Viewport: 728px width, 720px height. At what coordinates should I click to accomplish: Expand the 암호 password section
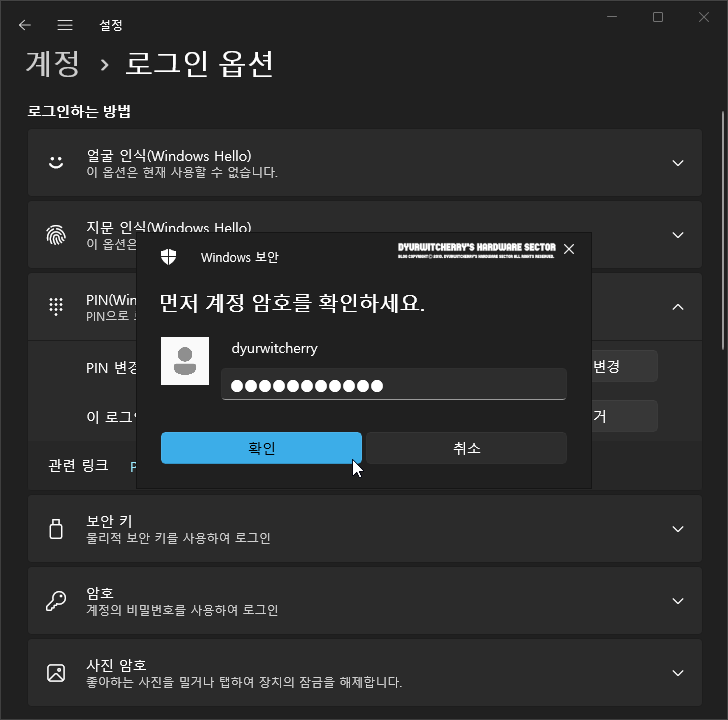click(x=678, y=601)
